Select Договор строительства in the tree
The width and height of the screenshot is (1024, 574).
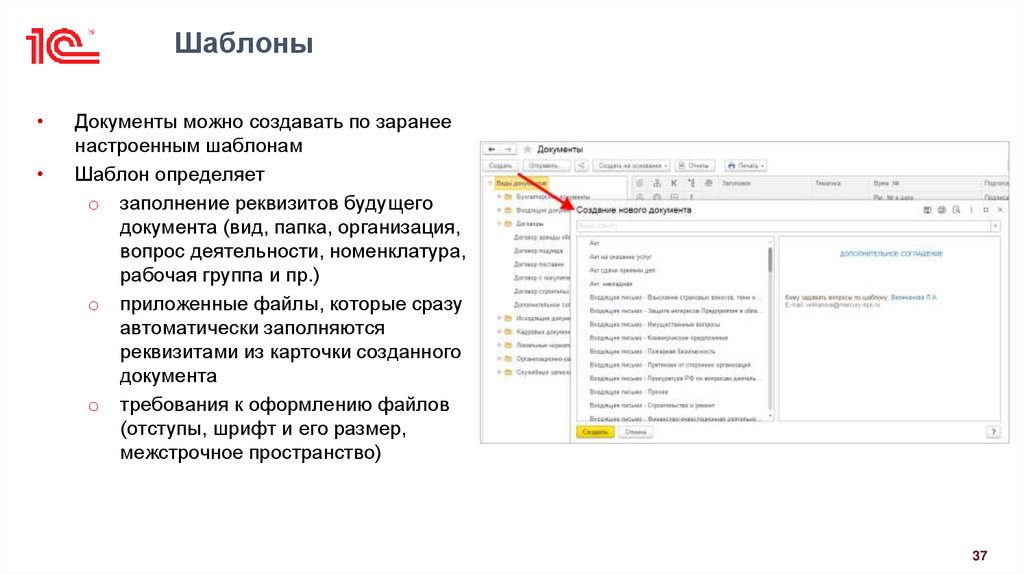pos(541,291)
